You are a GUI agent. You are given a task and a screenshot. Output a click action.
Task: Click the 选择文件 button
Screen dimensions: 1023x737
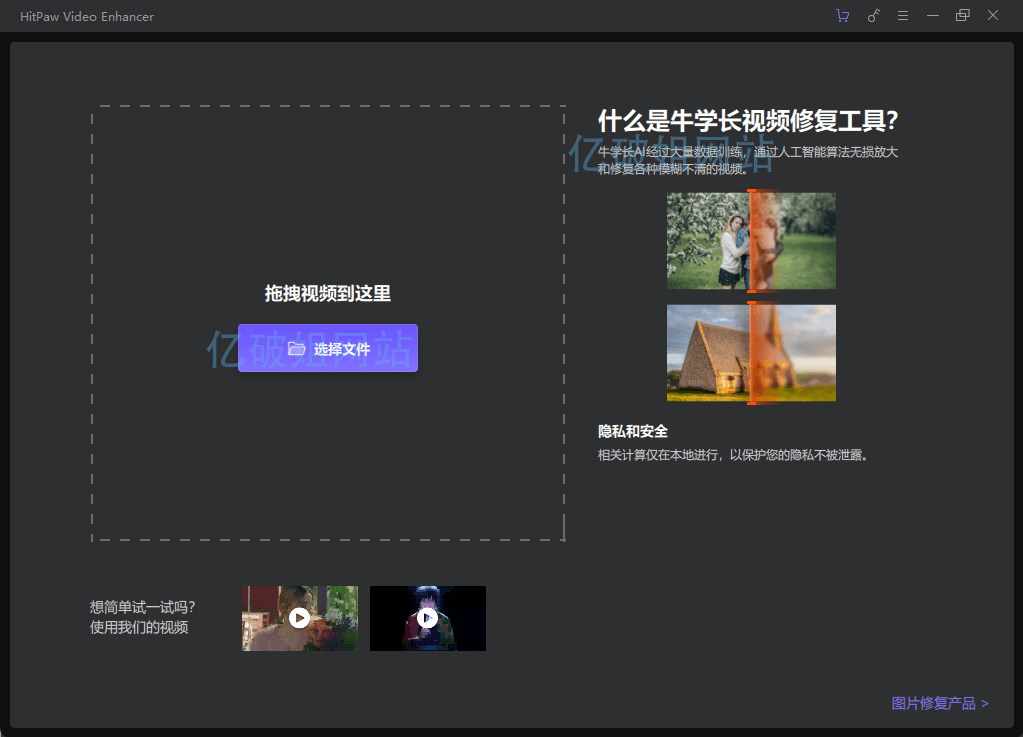[328, 348]
